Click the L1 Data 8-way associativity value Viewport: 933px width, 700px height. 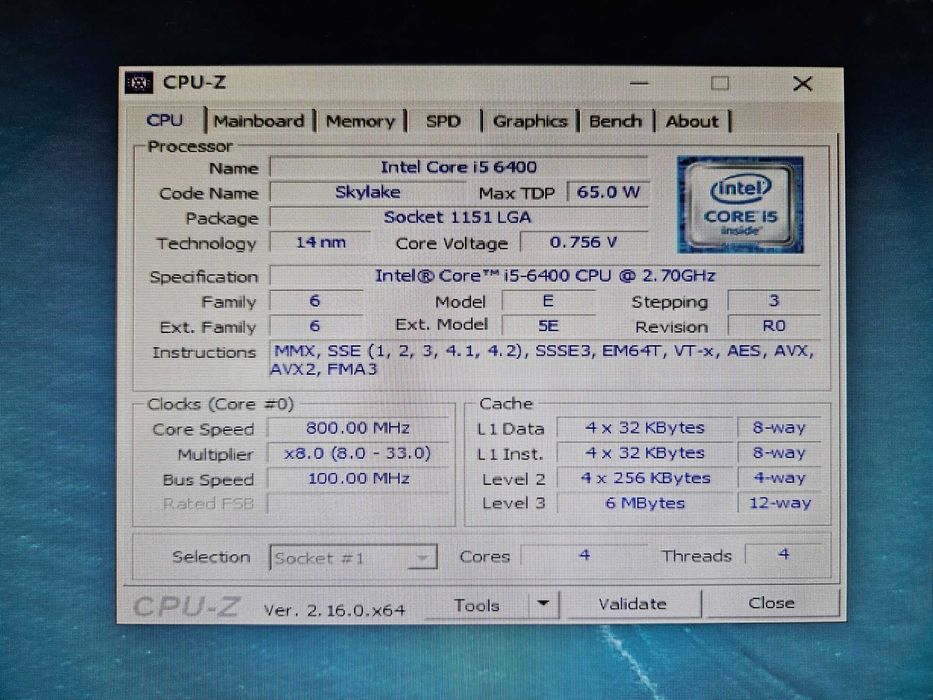(x=779, y=427)
